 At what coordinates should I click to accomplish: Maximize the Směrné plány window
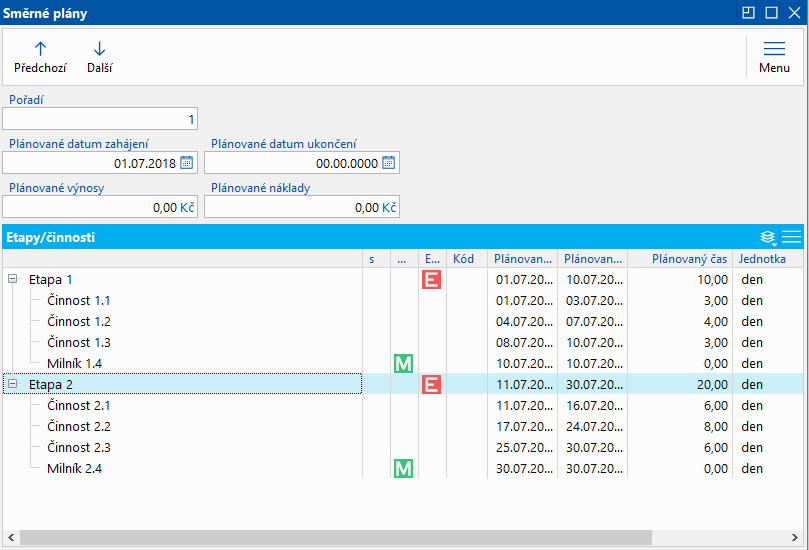pyautogui.click(x=771, y=12)
